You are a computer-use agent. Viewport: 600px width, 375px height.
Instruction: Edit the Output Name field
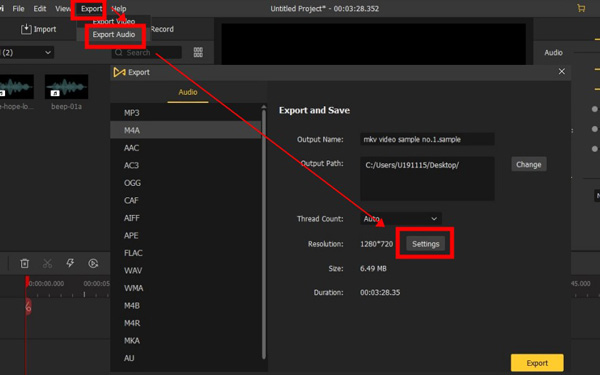427,139
